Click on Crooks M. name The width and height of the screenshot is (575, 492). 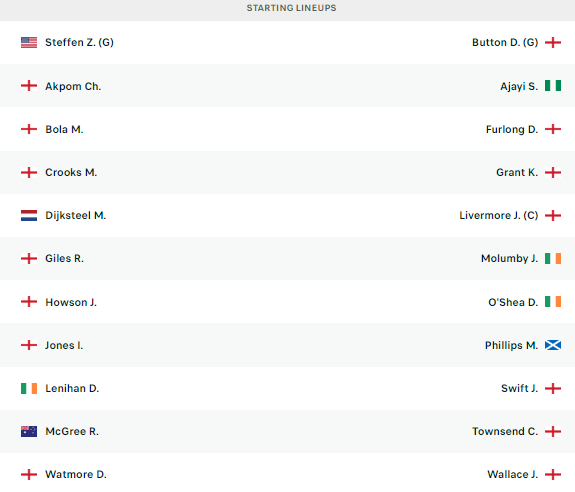(71, 172)
